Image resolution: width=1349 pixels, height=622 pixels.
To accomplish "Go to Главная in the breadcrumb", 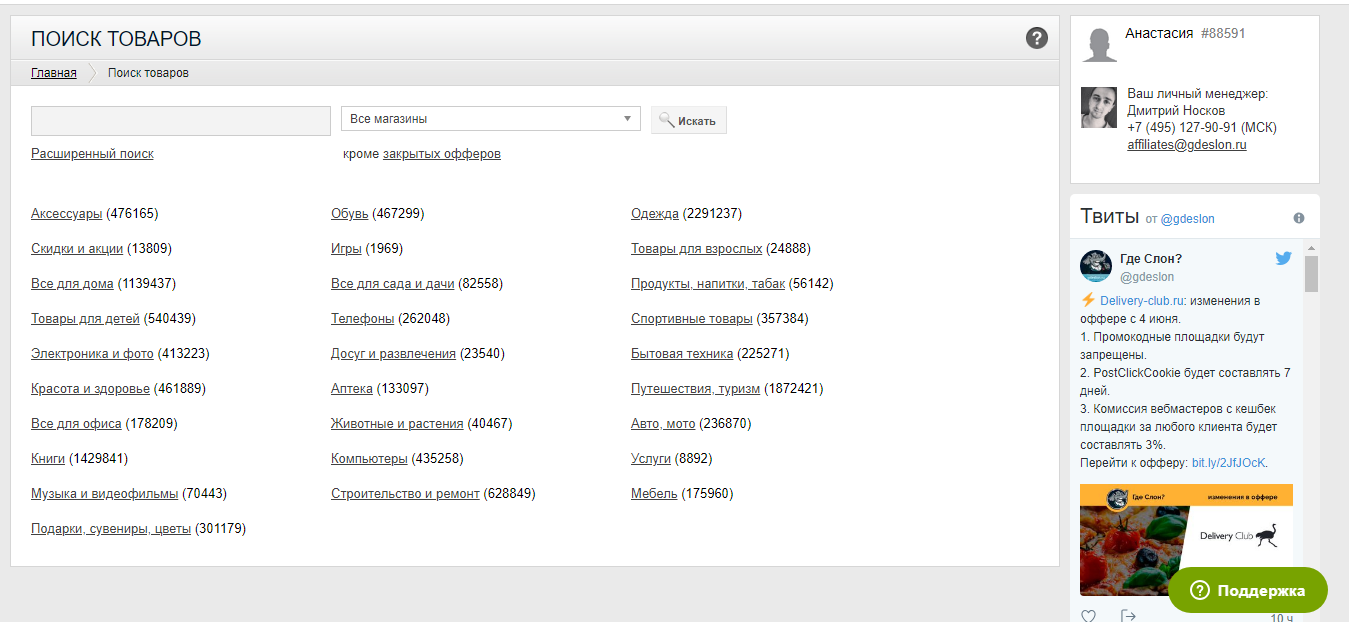I will [x=54, y=73].
